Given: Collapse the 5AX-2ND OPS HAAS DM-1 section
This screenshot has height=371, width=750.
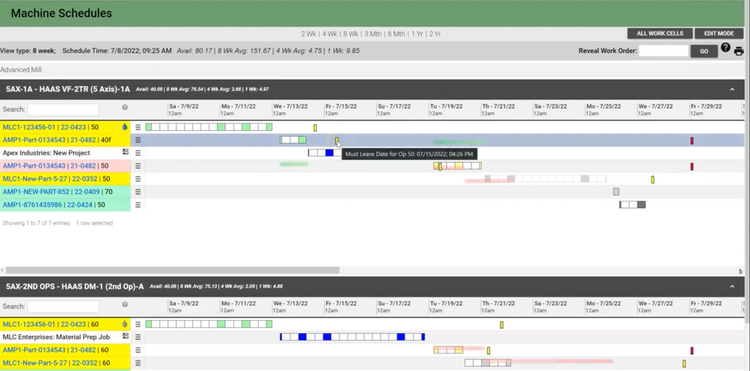Looking at the screenshot, I should point(732,286).
